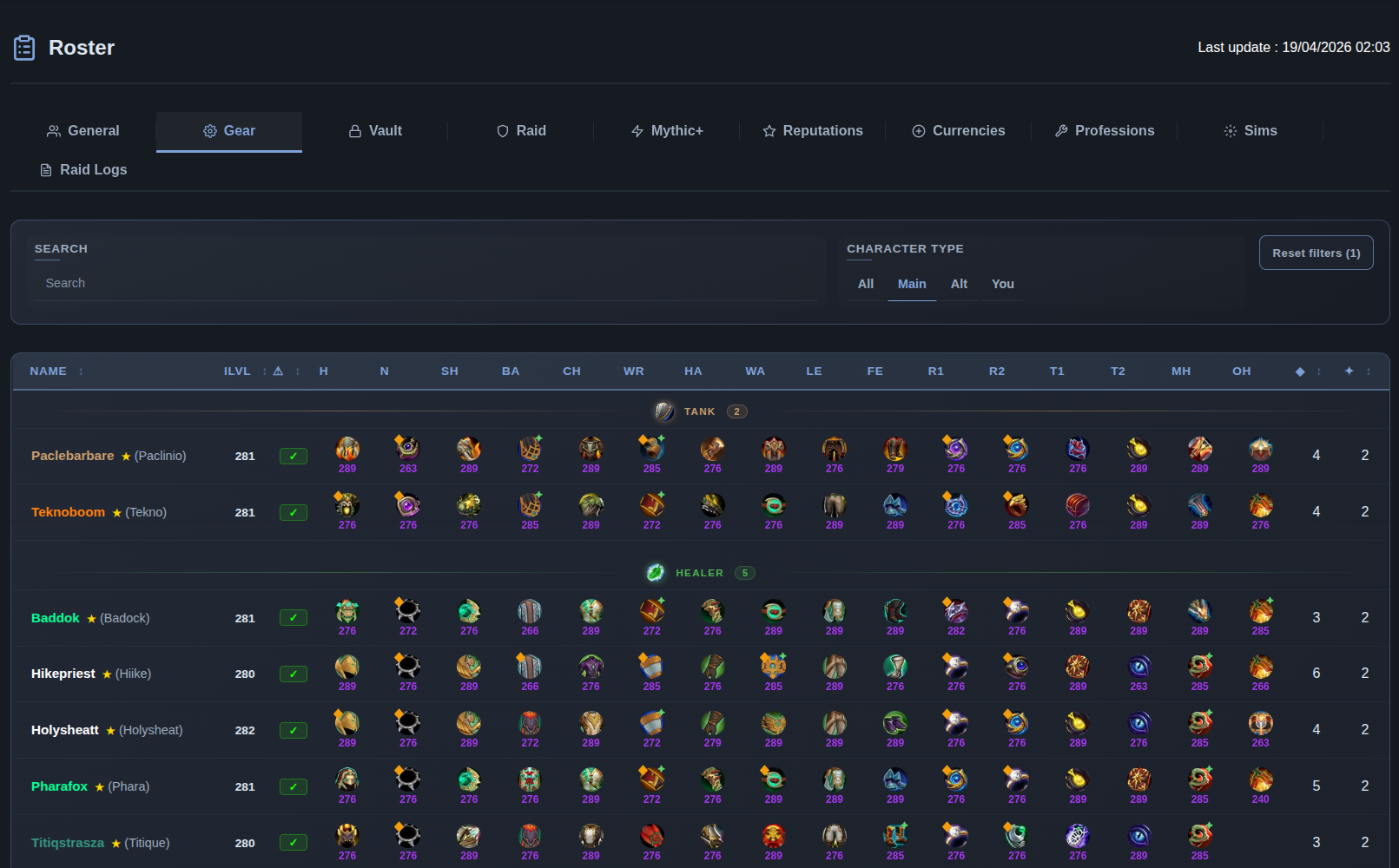
Task: Open the Raid tab
Action: [x=521, y=131]
